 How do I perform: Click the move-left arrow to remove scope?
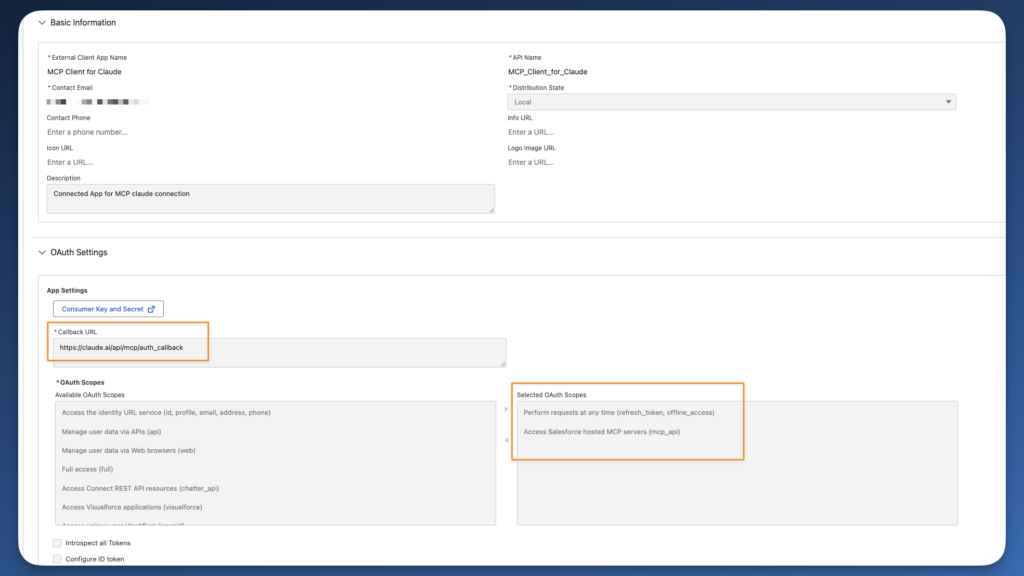pyautogui.click(x=506, y=441)
